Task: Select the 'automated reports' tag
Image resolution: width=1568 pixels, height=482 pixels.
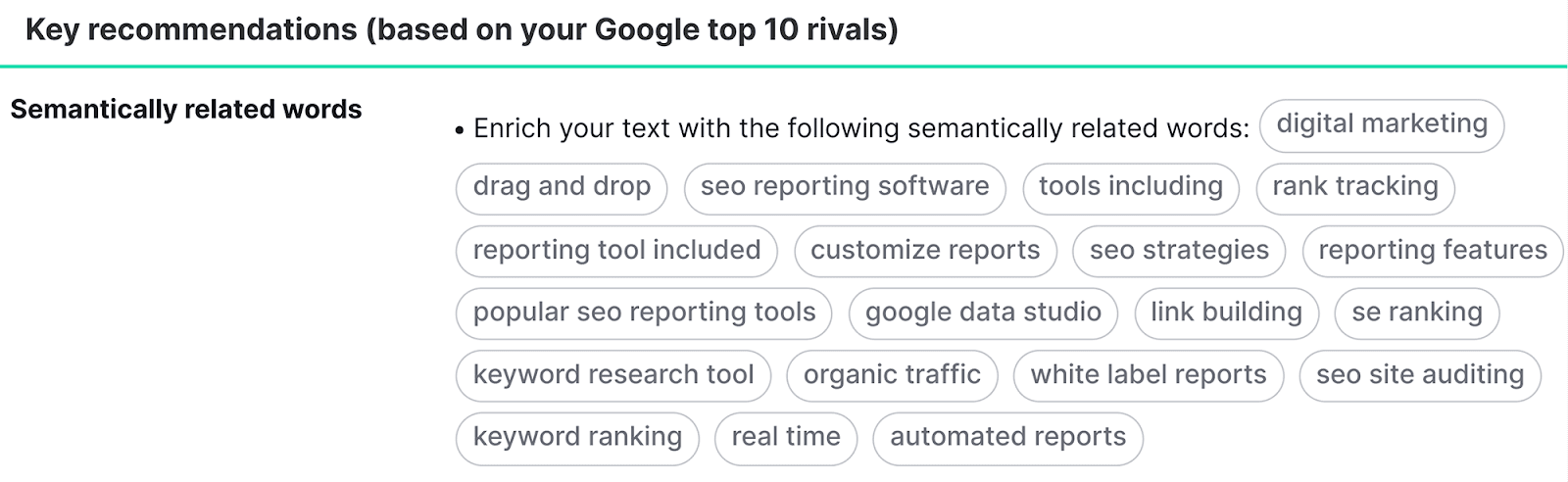Action: pyautogui.click(x=1007, y=437)
